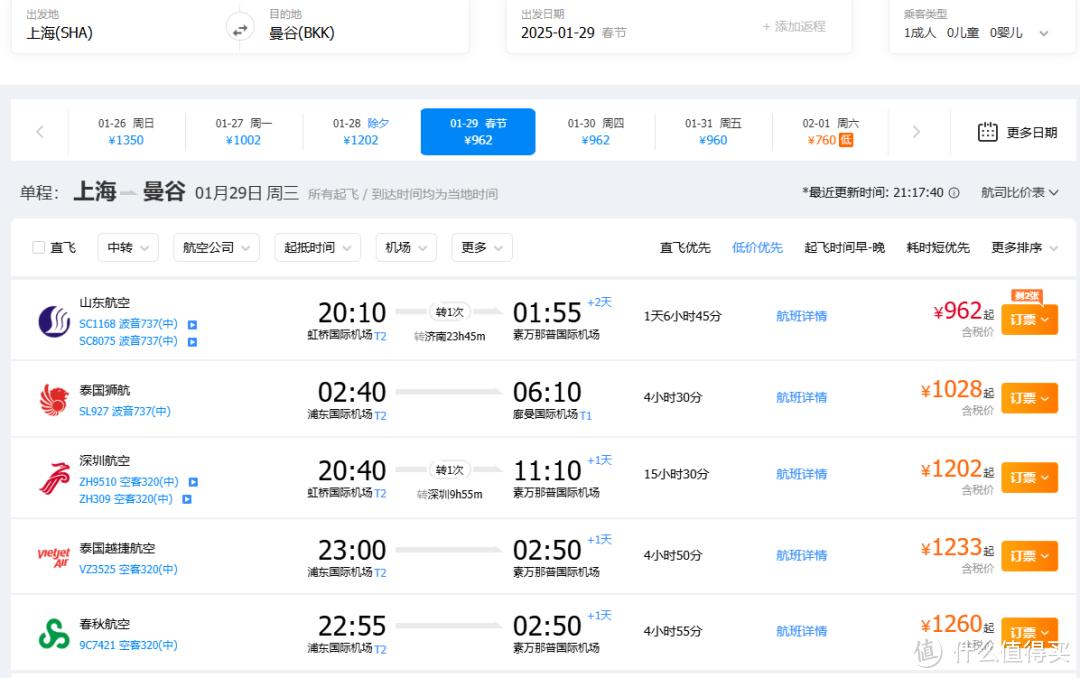Expand the 中转 transfer filter dropdown

128,248
